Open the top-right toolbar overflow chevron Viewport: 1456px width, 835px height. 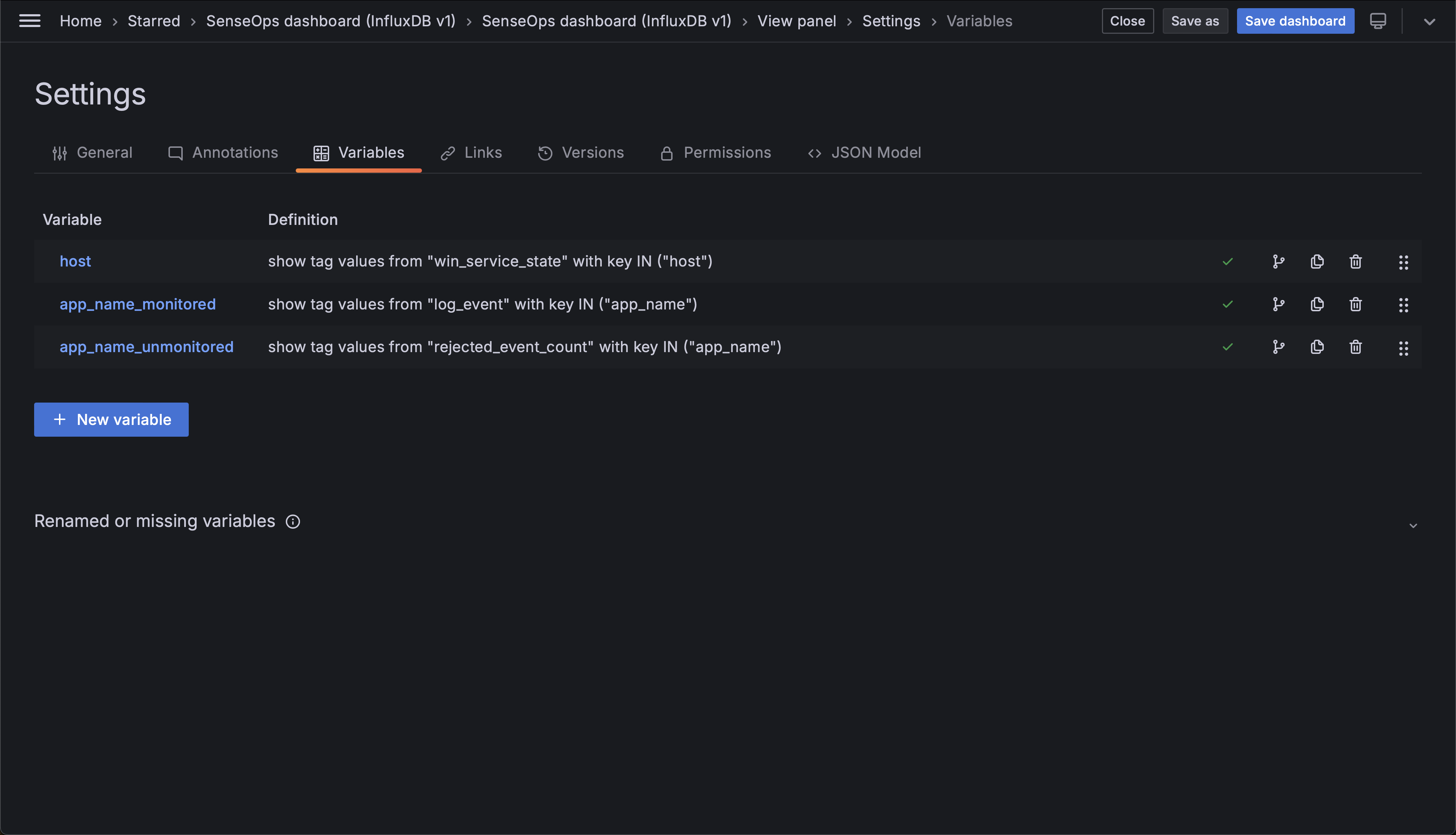coord(1429,22)
